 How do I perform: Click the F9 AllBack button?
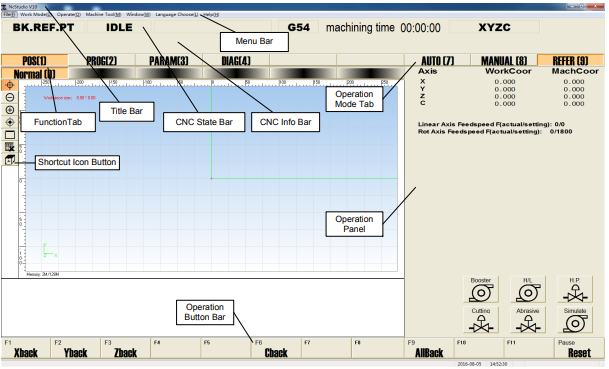[429, 348]
